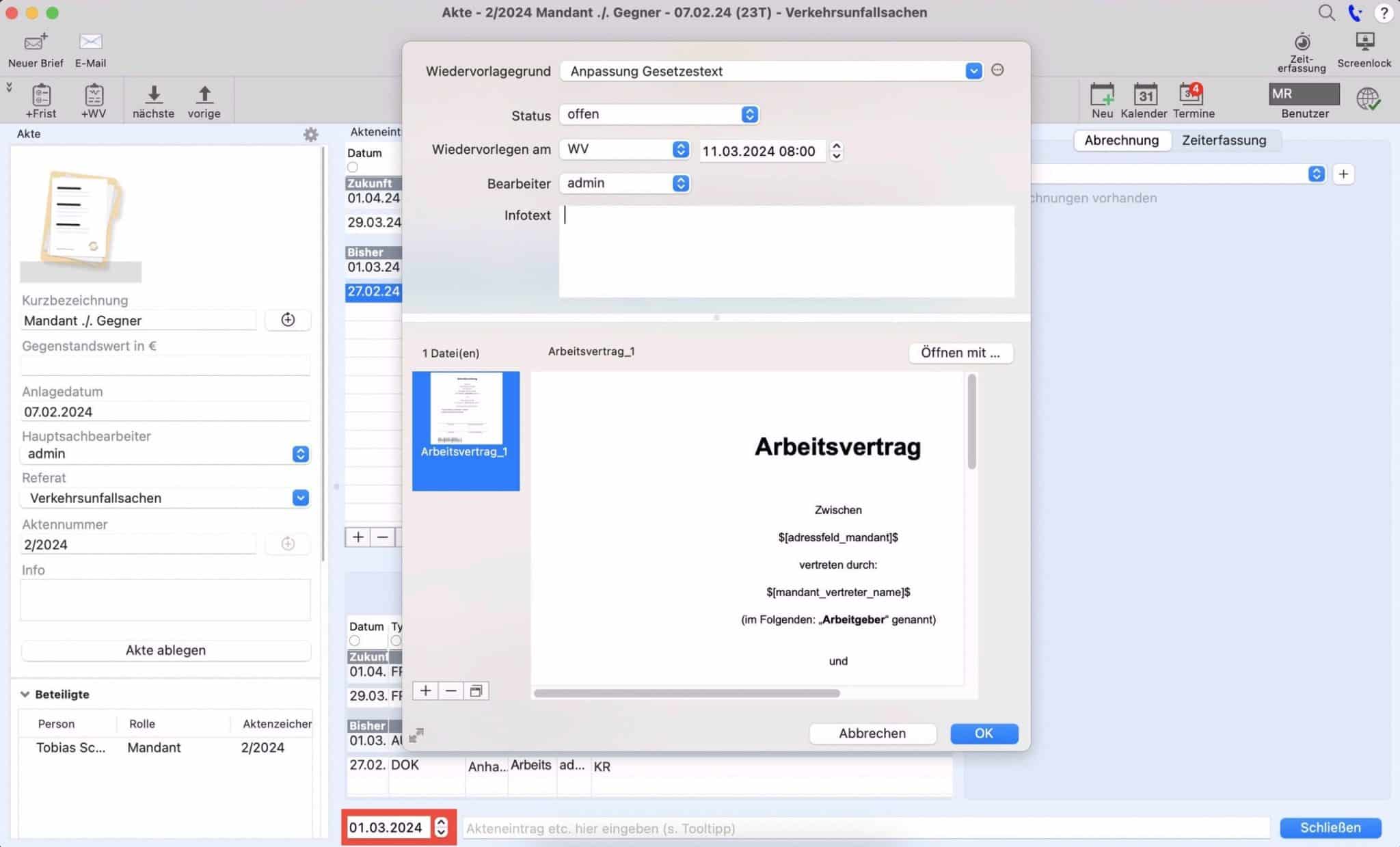Click the Abbrechen button
The width and height of the screenshot is (1400, 847).
click(873, 733)
